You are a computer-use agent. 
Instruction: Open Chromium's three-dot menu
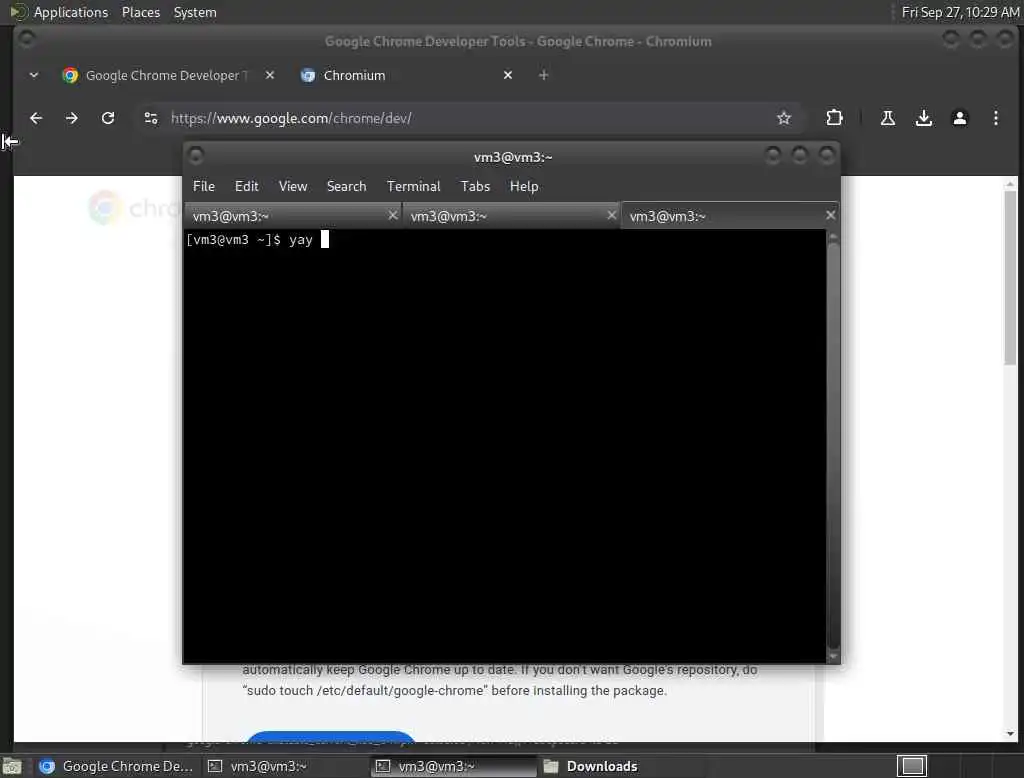tap(995, 118)
